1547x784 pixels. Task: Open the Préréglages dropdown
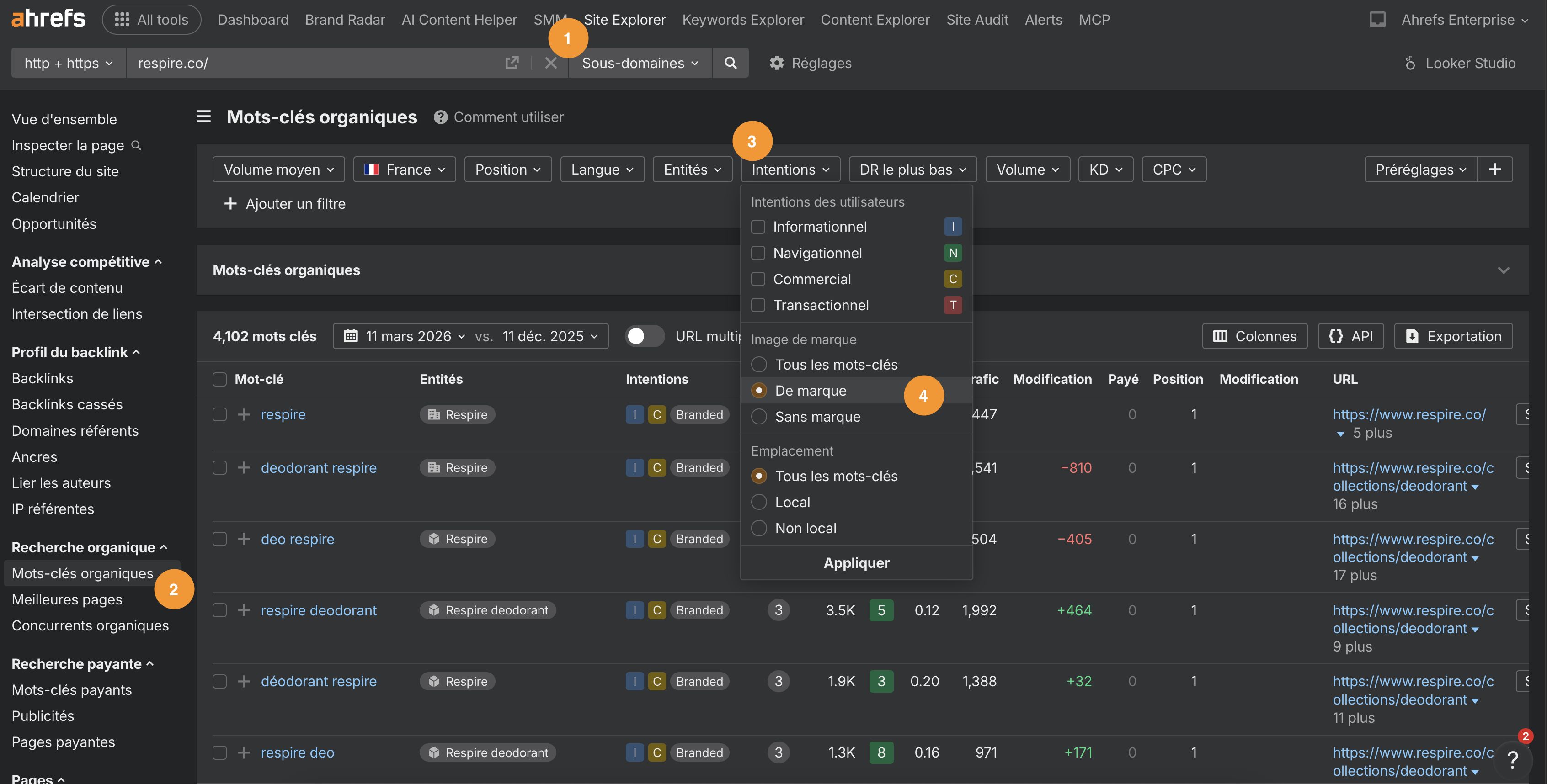[1419, 169]
